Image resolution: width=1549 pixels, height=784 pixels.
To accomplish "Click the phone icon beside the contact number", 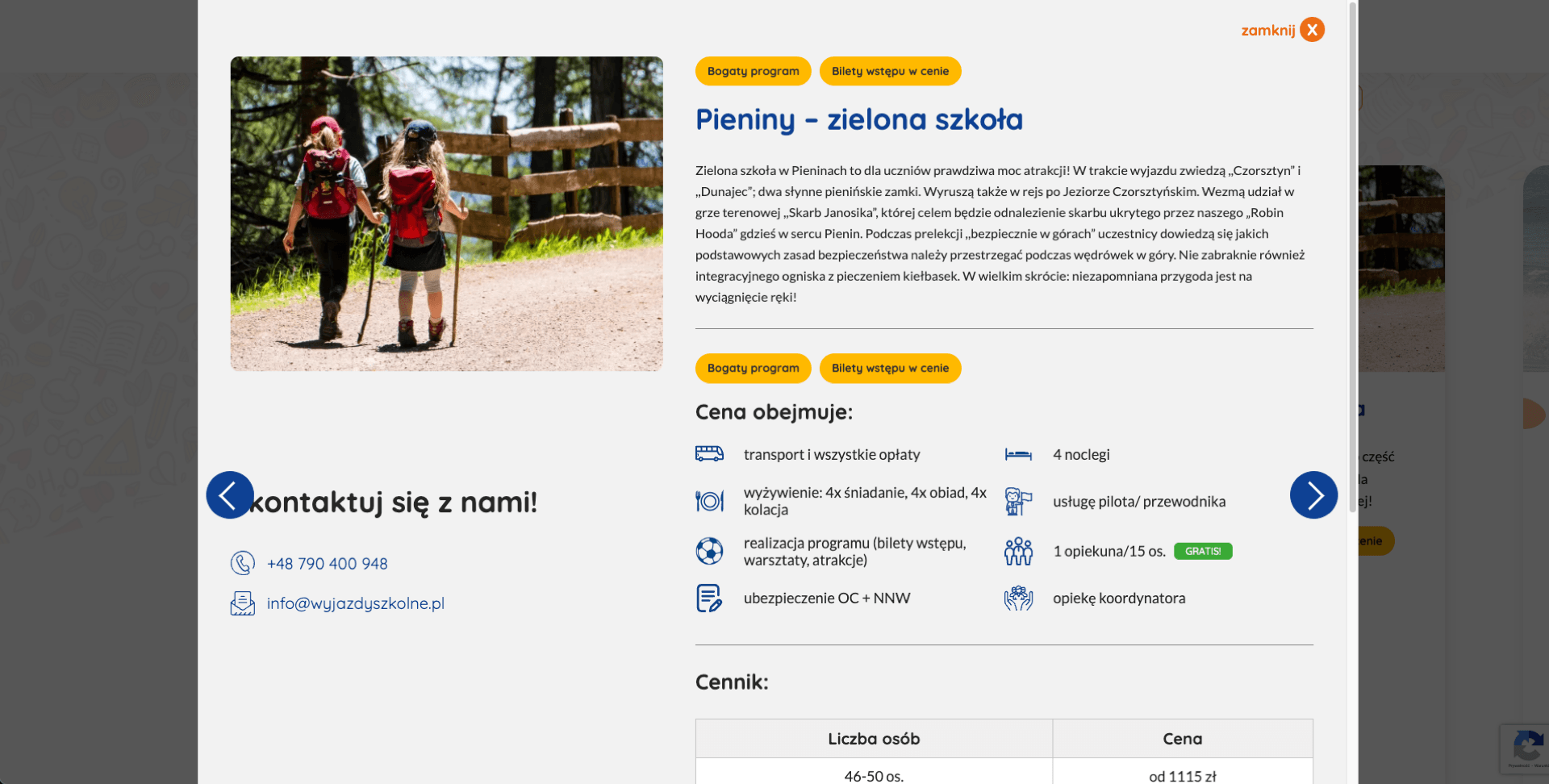I will tap(242, 564).
